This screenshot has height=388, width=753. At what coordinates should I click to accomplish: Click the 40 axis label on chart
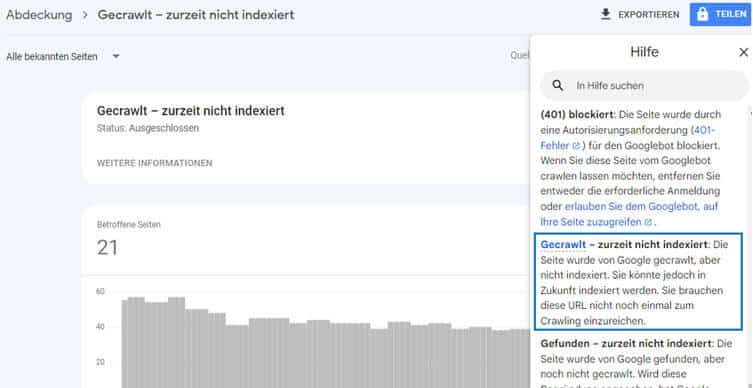(x=100, y=327)
